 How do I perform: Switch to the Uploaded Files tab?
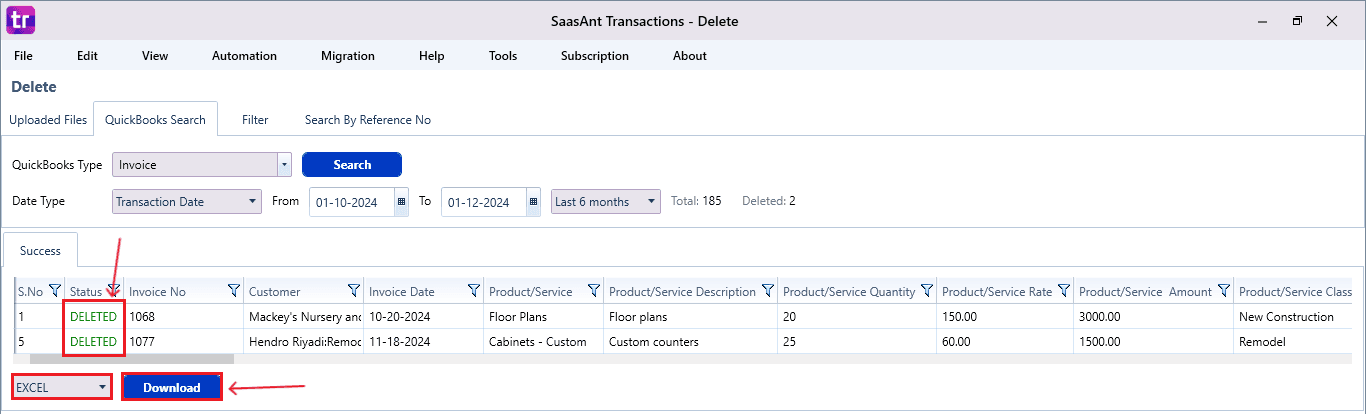point(48,120)
